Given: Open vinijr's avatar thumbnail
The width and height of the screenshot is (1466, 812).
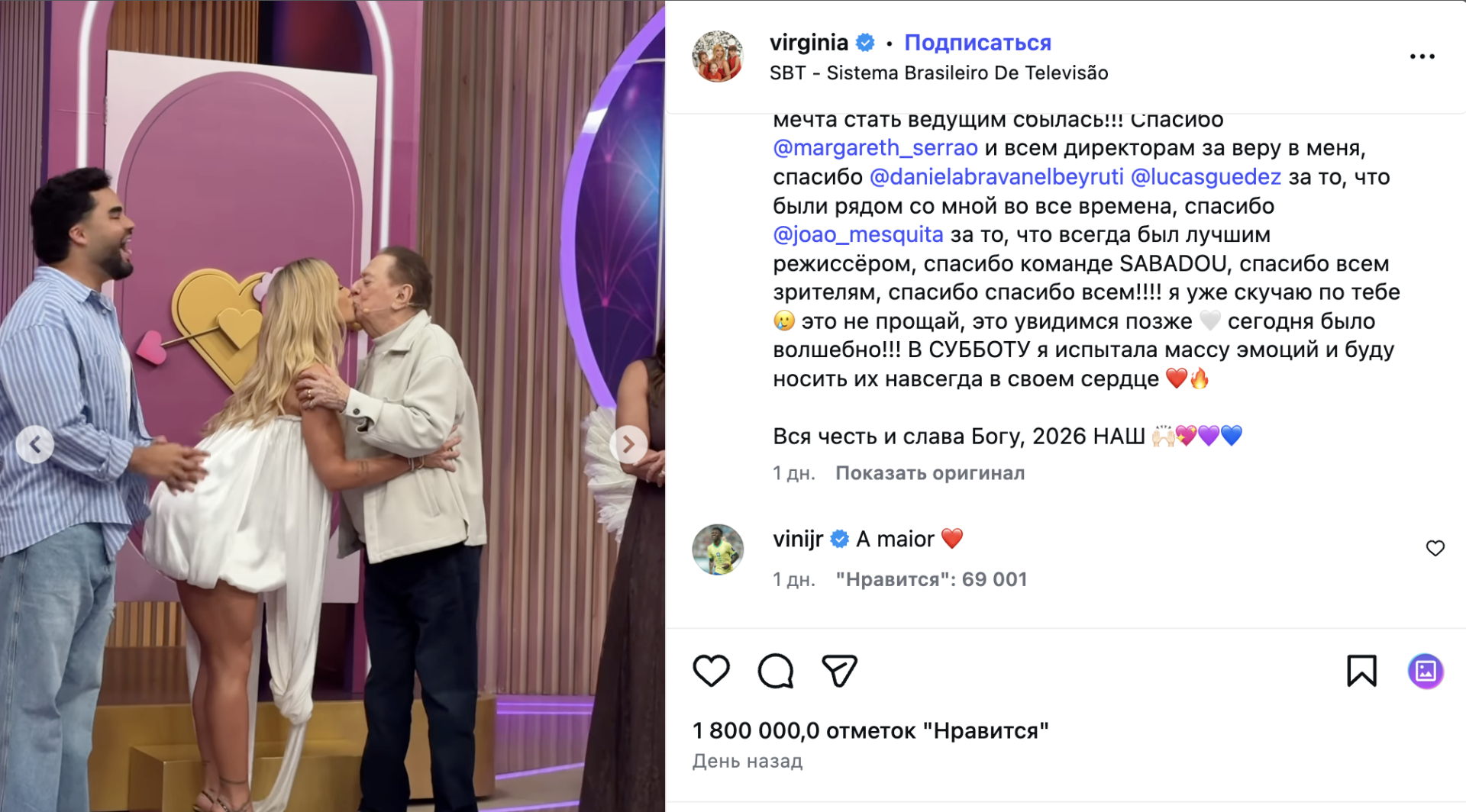Looking at the screenshot, I should (718, 549).
